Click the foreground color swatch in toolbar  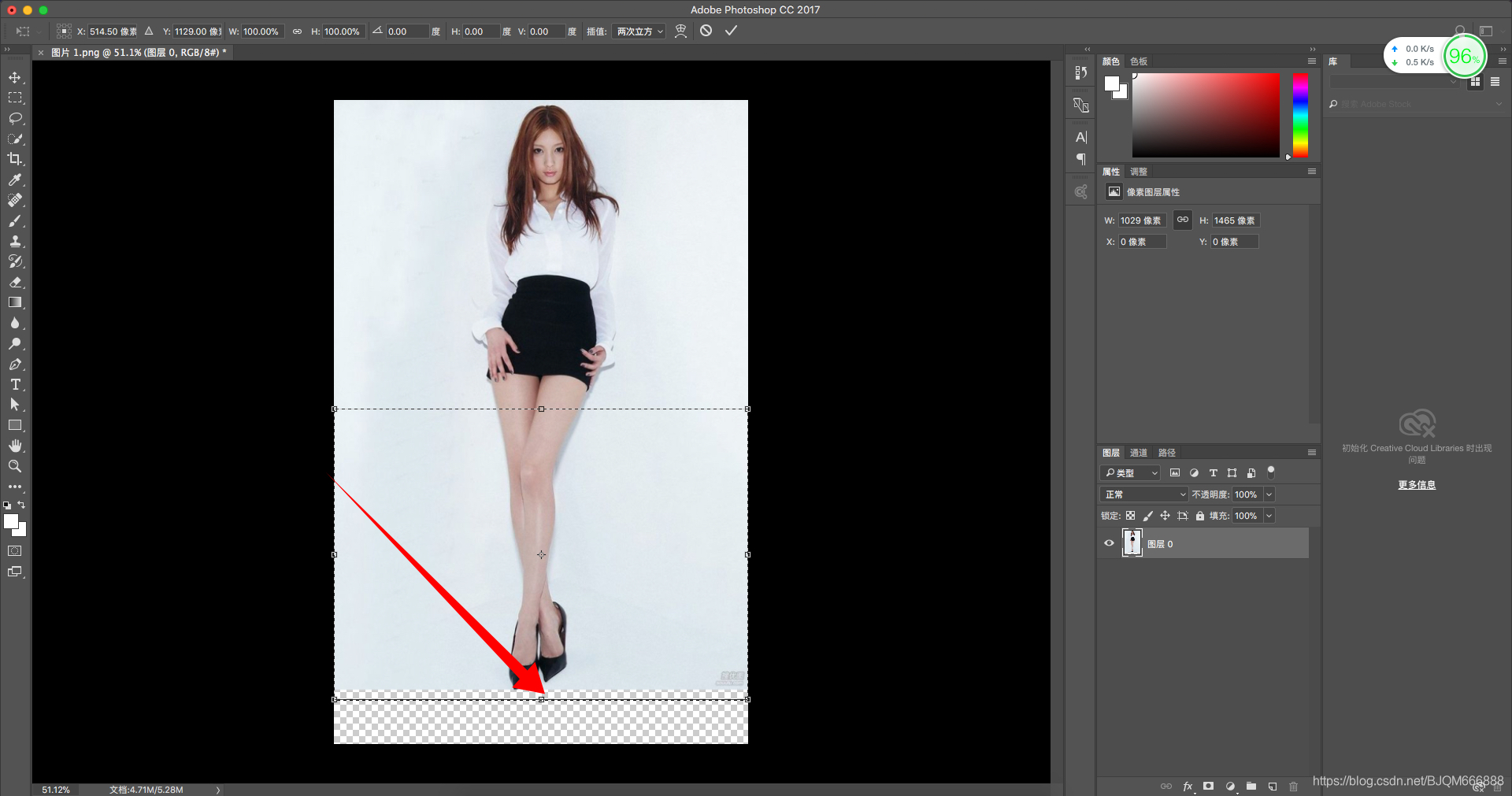point(10,521)
